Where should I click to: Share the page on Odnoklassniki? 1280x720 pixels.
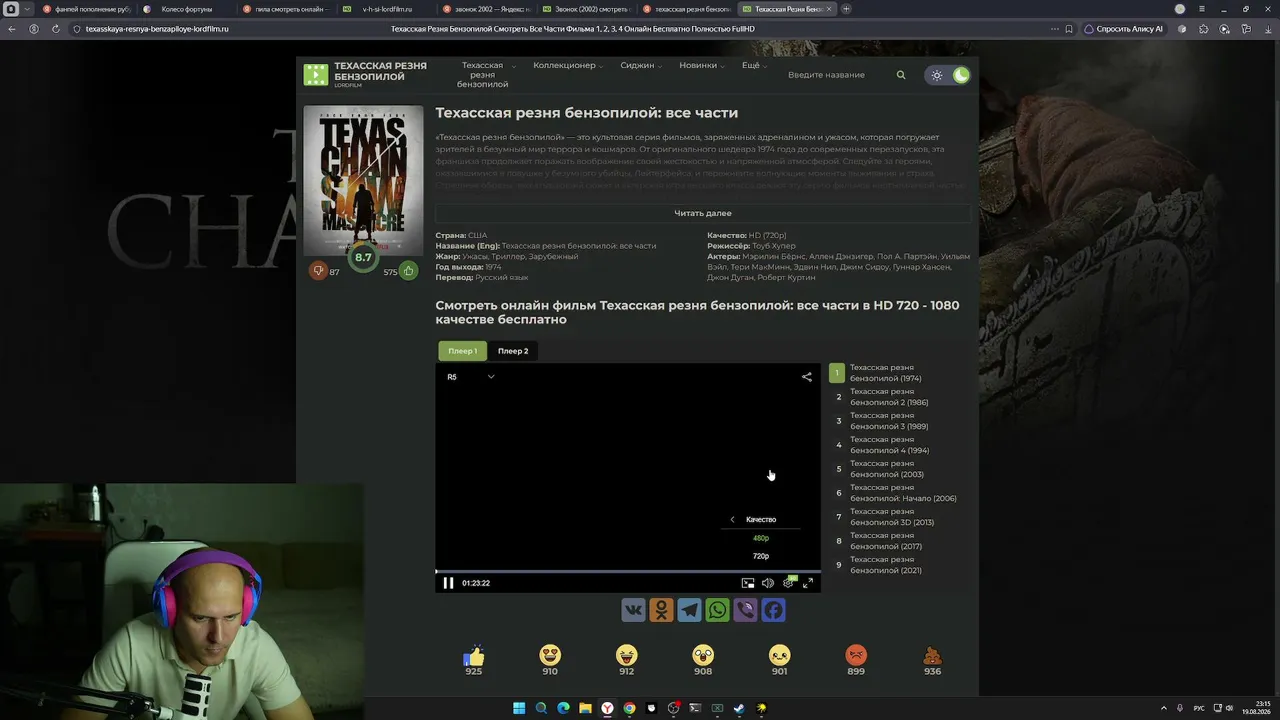[x=661, y=610]
